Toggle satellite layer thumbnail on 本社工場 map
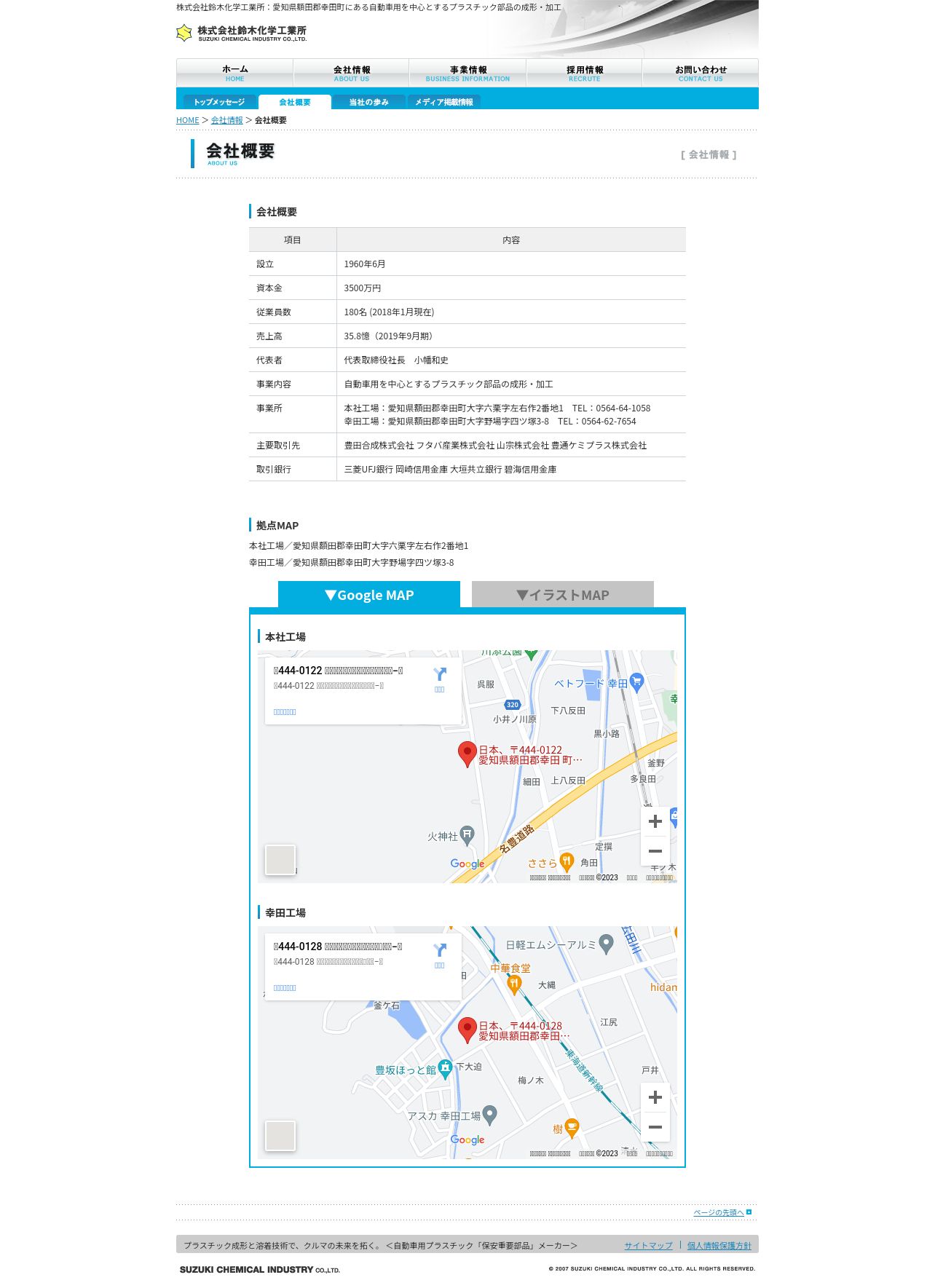The height and width of the screenshot is (1288, 935). coord(280,860)
